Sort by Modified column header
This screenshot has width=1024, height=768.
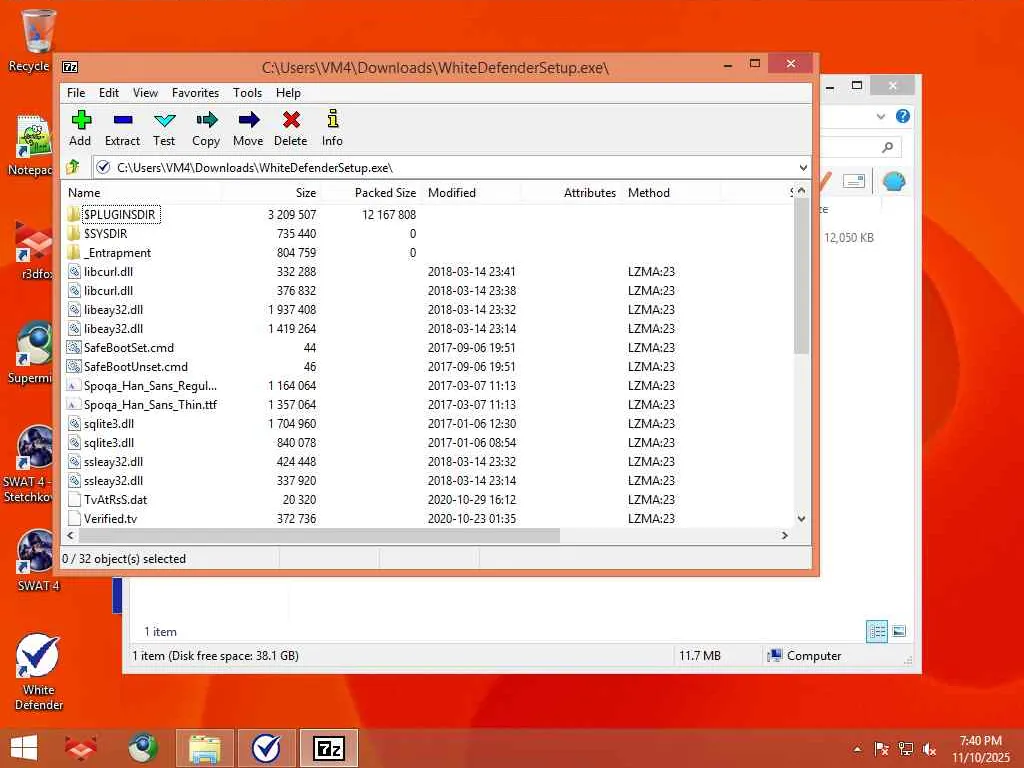472,193
